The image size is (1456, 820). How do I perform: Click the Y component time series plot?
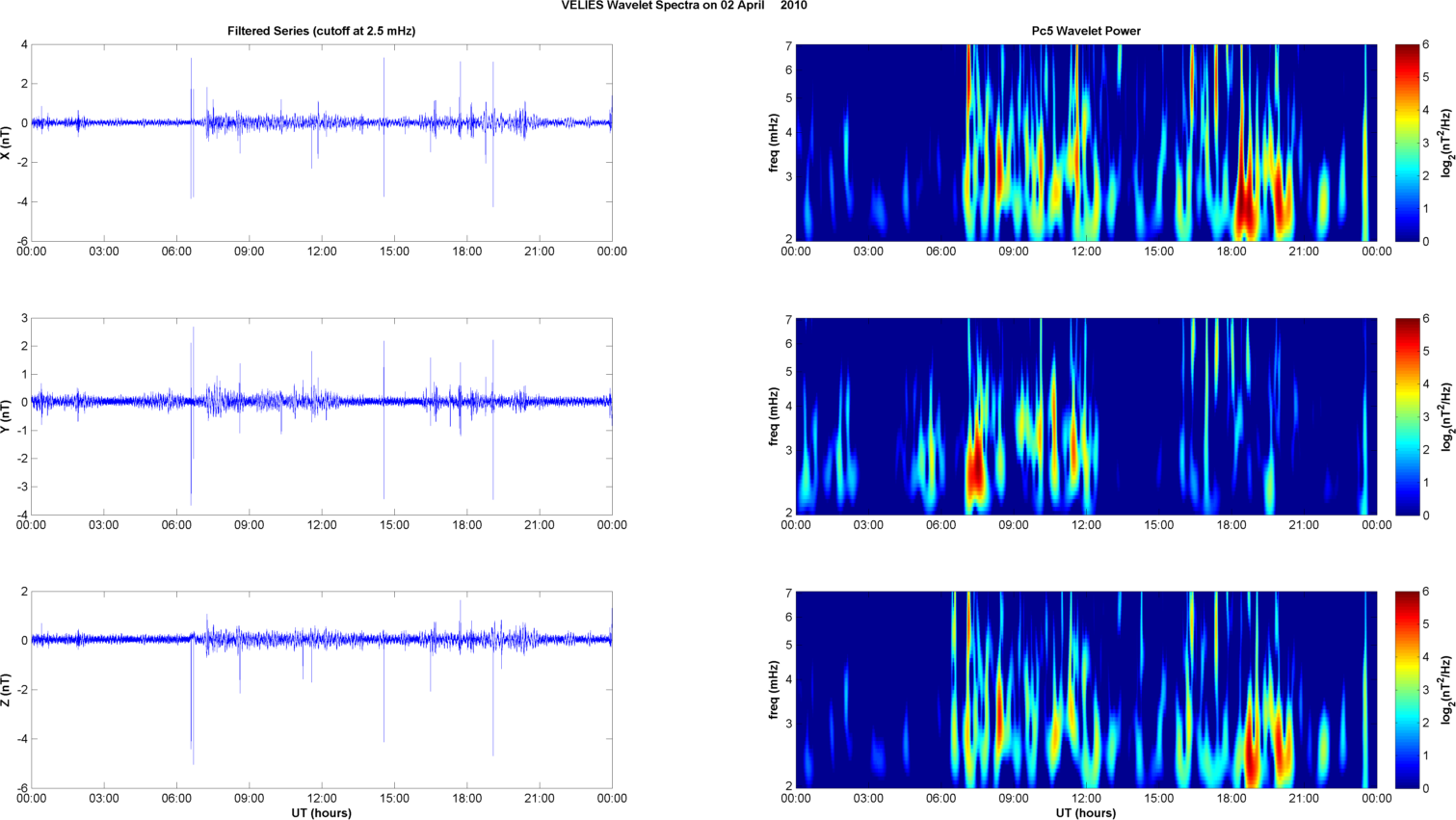[x=322, y=416]
